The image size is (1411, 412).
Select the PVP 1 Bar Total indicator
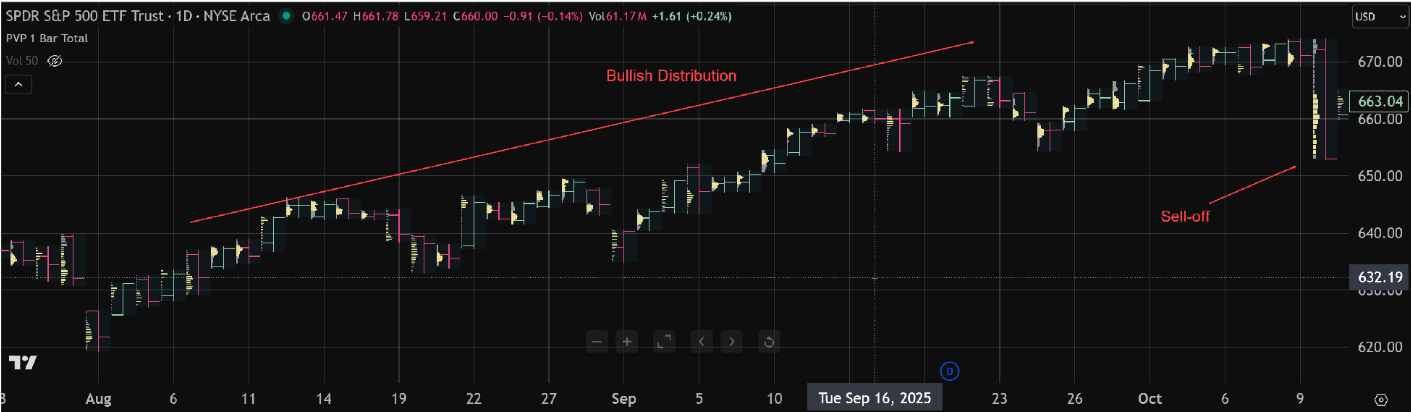point(47,38)
